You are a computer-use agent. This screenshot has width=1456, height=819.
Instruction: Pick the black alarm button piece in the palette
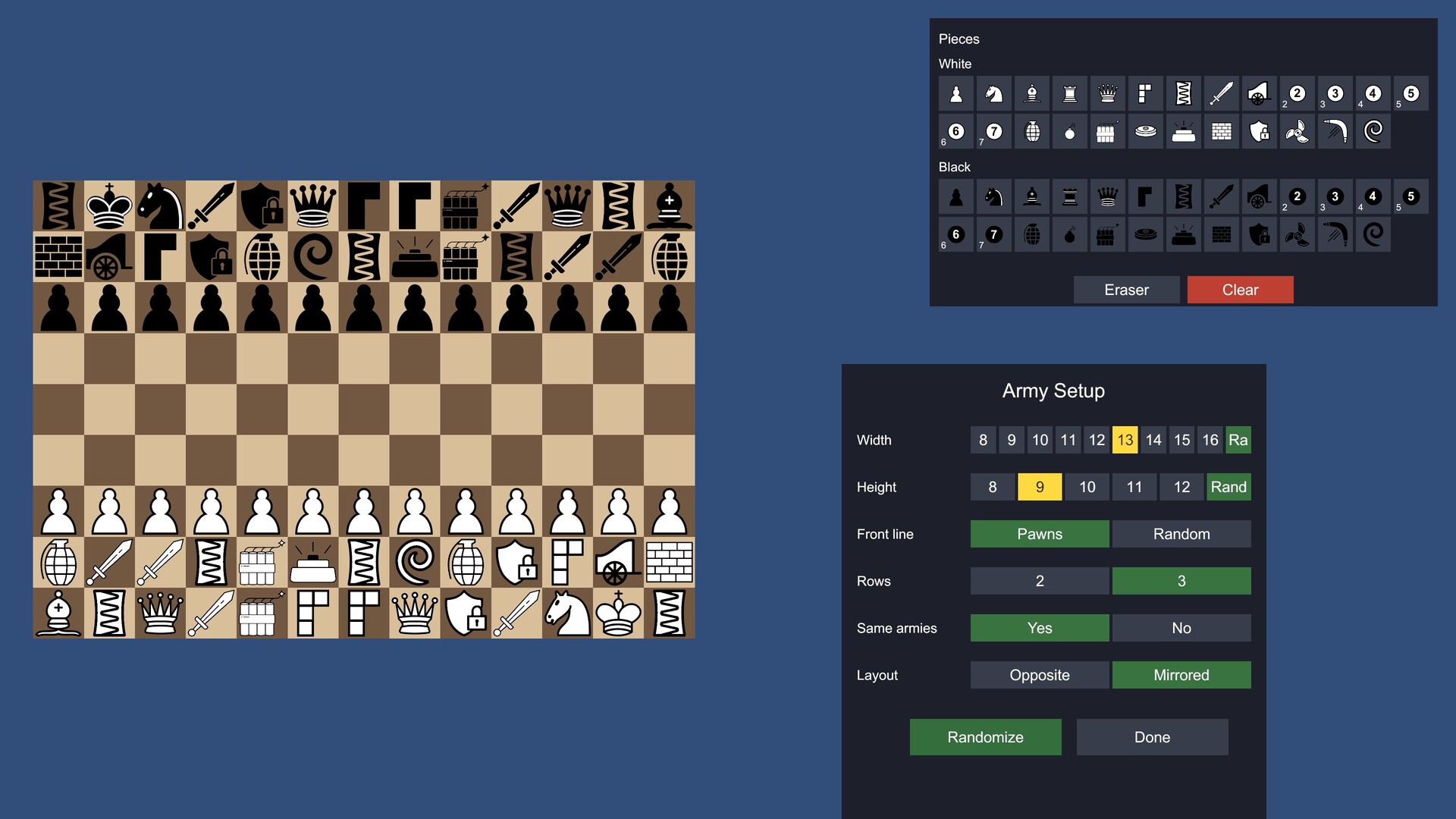pos(1183,234)
